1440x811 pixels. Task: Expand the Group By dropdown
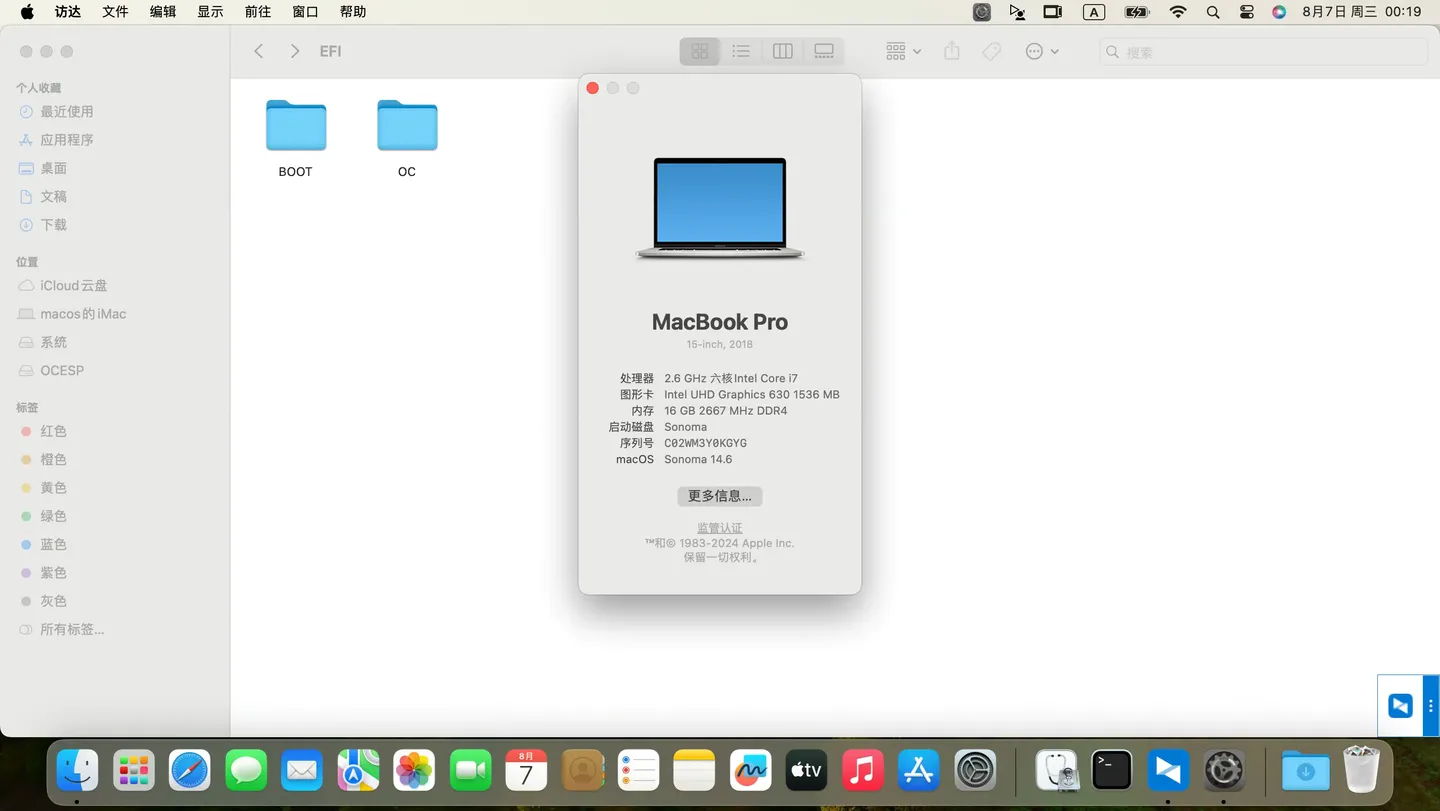point(903,51)
